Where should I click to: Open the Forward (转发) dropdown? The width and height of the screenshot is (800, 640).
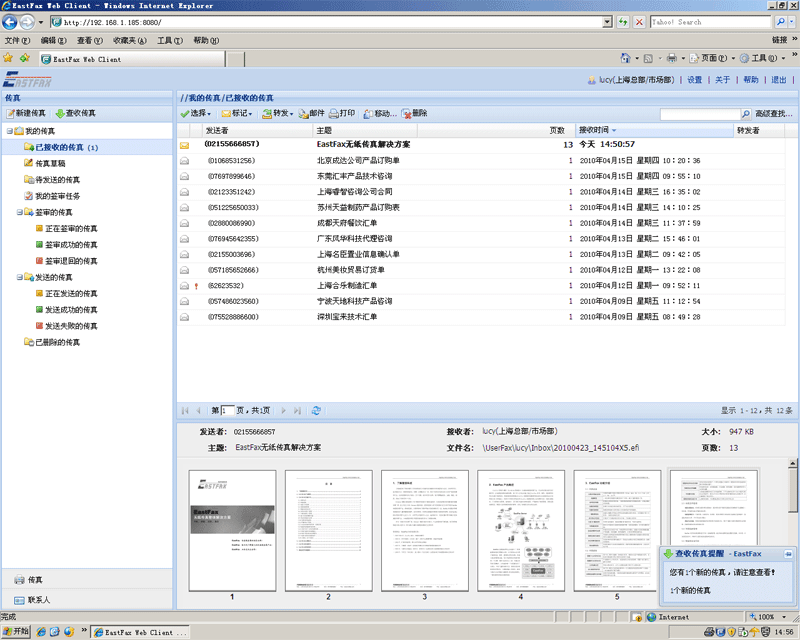point(278,113)
